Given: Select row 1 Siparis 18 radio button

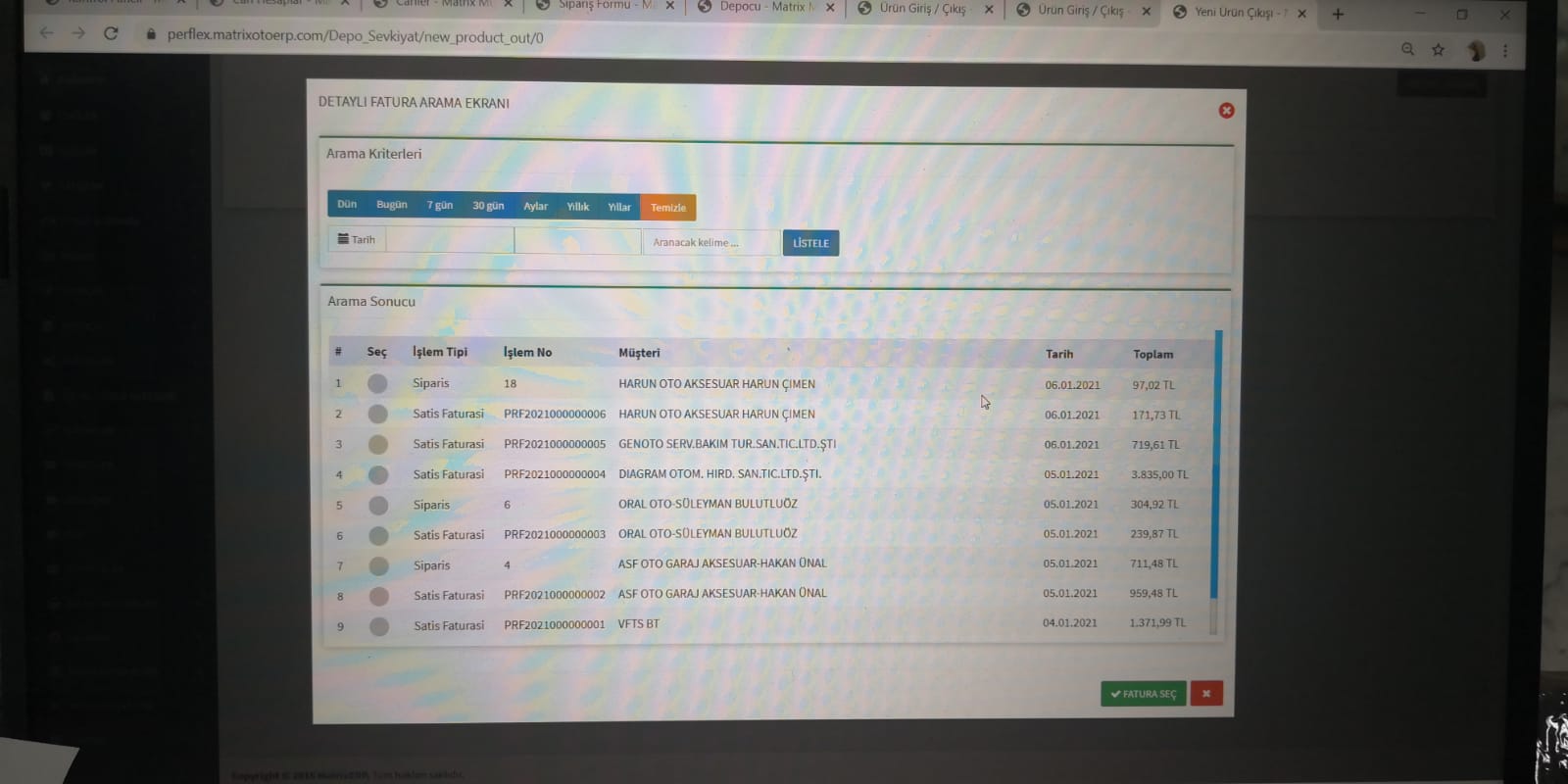Looking at the screenshot, I should [x=377, y=384].
